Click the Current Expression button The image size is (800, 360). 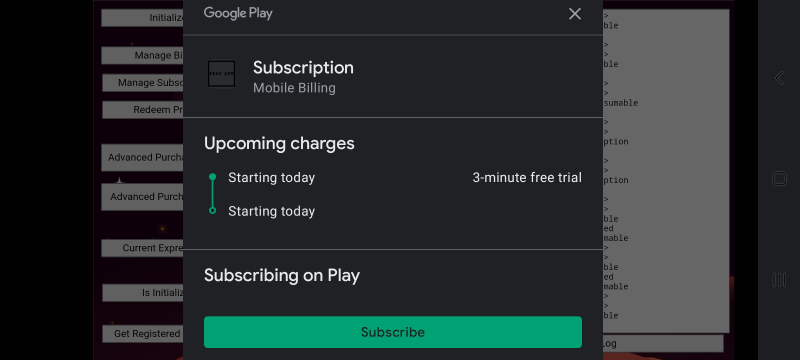click(142, 248)
